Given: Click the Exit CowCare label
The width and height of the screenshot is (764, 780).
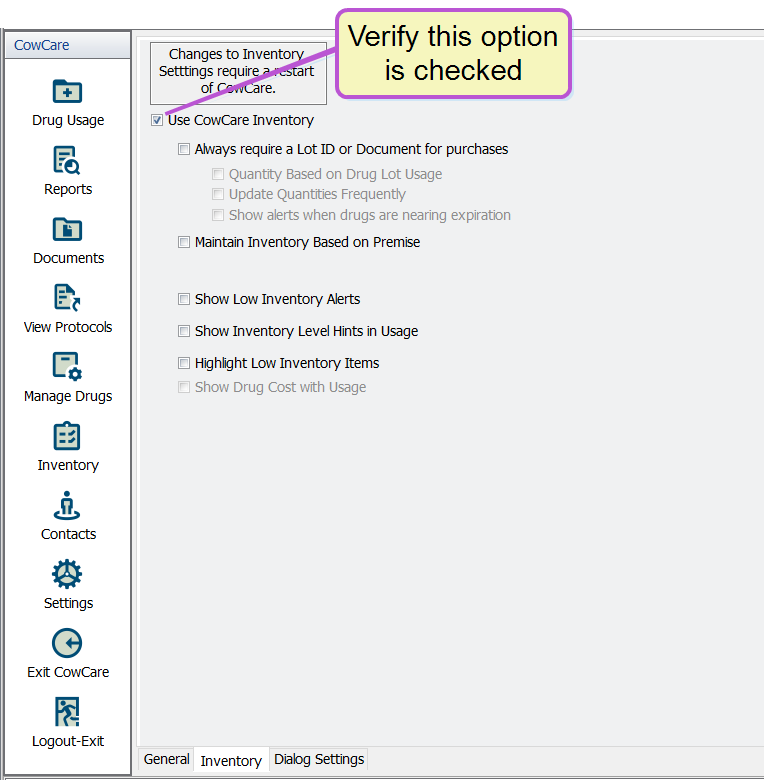Looking at the screenshot, I should (68, 672).
